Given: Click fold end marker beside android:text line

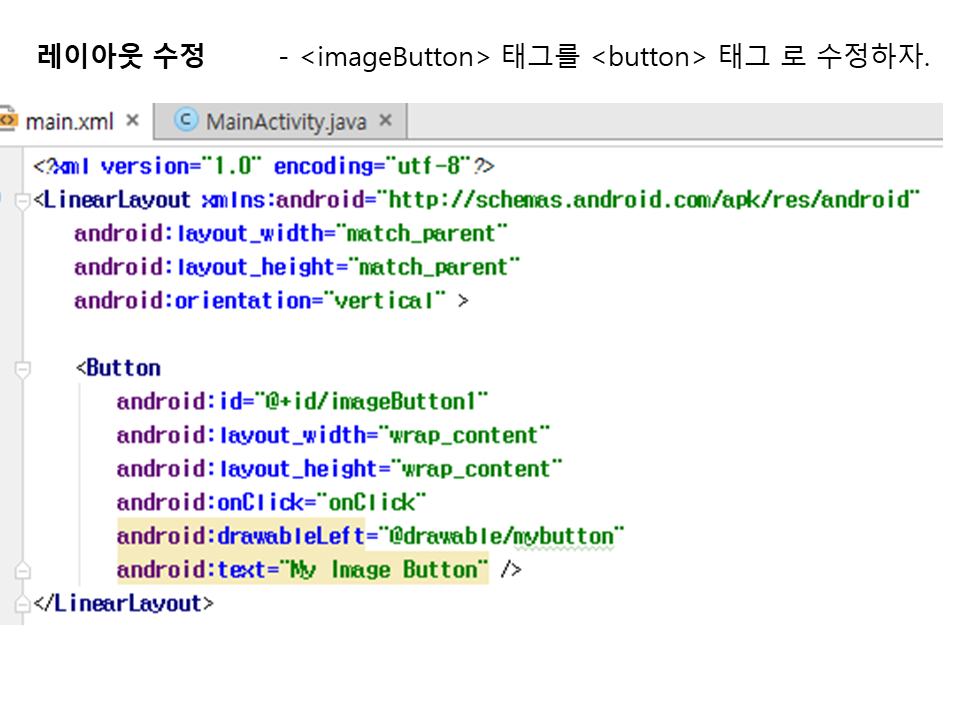Looking at the screenshot, I should pyautogui.click(x=23, y=571).
